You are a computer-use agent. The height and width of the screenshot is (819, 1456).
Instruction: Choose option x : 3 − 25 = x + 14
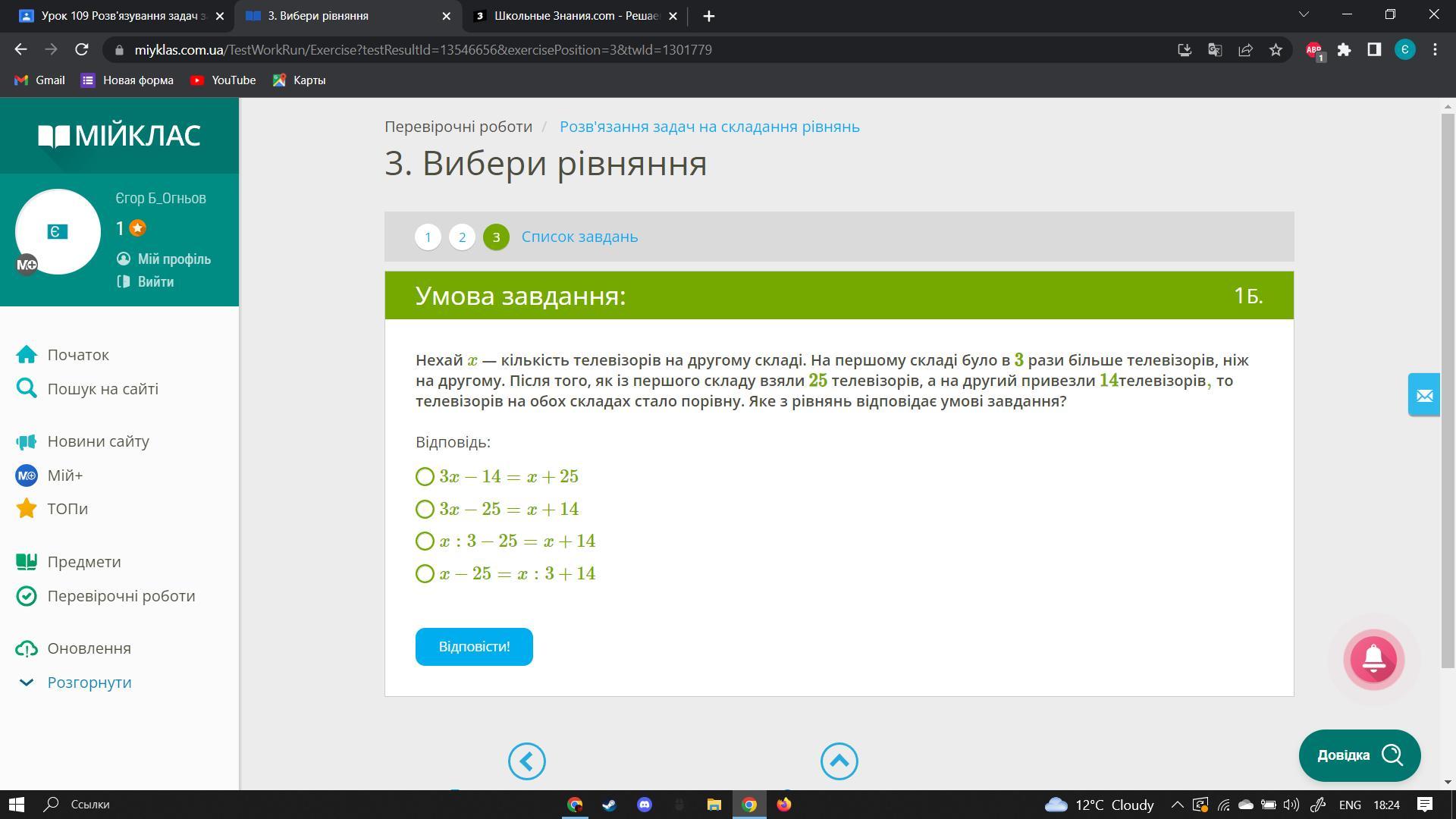425,541
